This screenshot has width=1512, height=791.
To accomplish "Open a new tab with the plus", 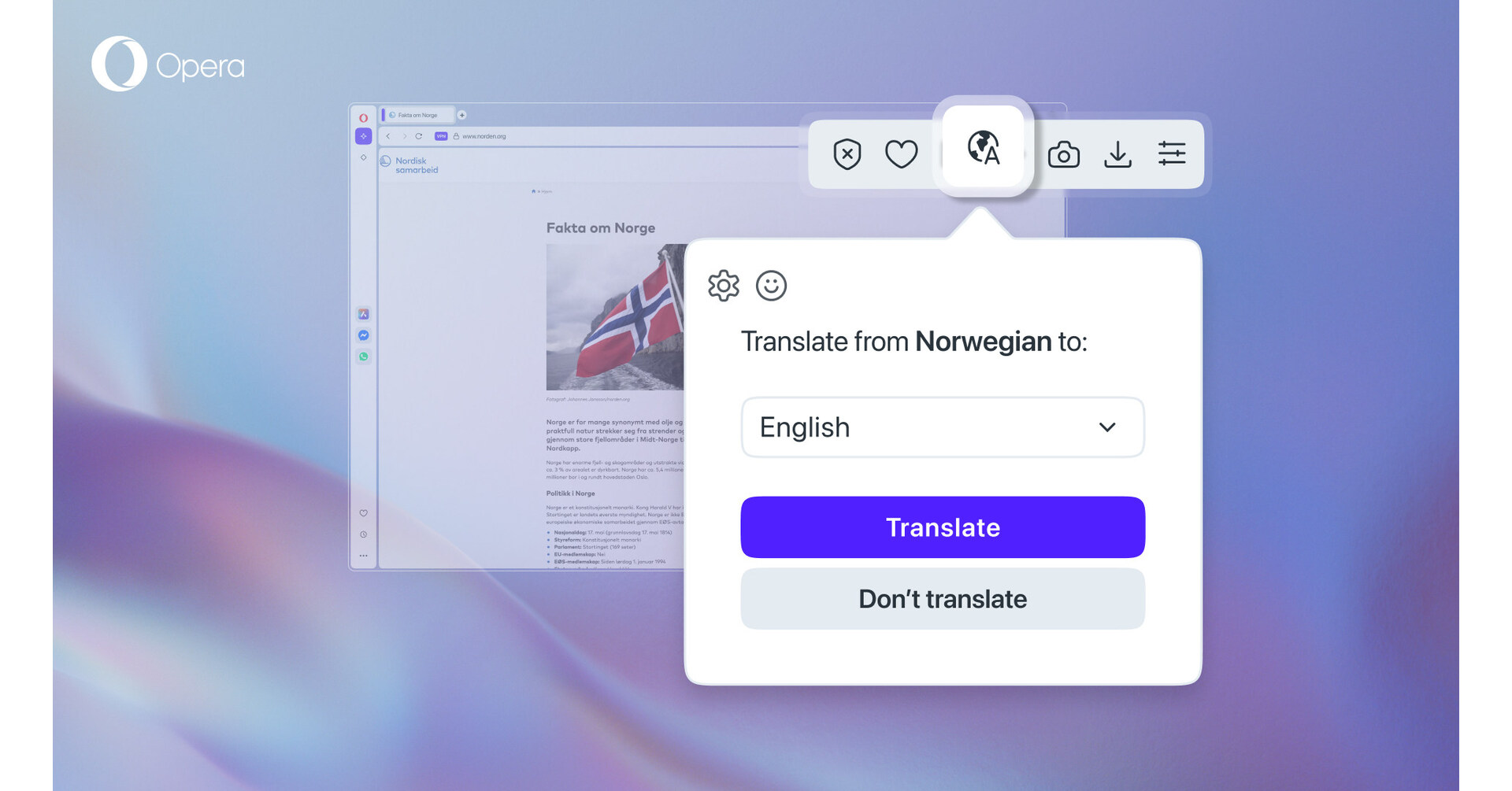I will coord(462,115).
